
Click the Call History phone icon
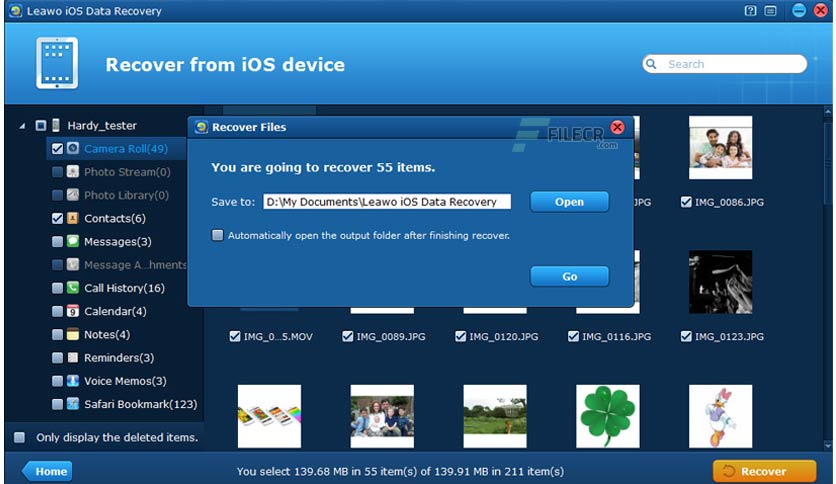73,288
